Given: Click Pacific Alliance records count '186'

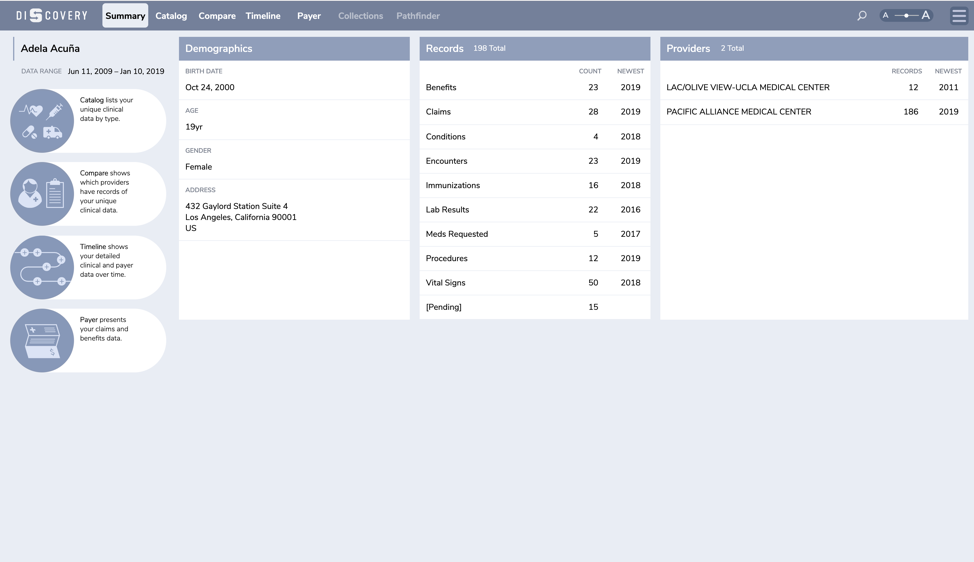Looking at the screenshot, I should pyautogui.click(x=911, y=112).
